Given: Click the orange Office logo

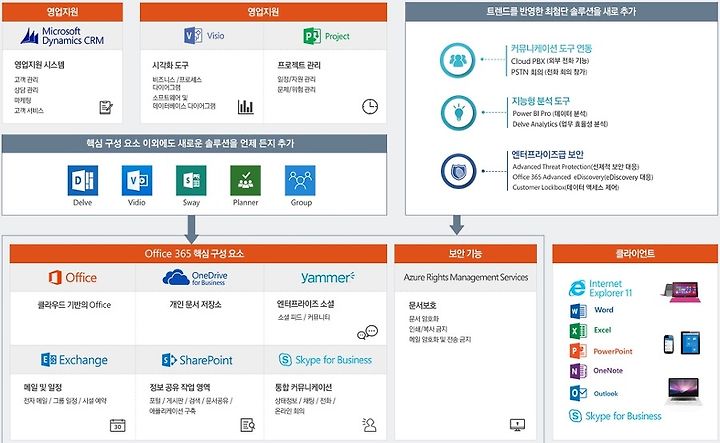Looking at the screenshot, I should [x=73, y=277].
